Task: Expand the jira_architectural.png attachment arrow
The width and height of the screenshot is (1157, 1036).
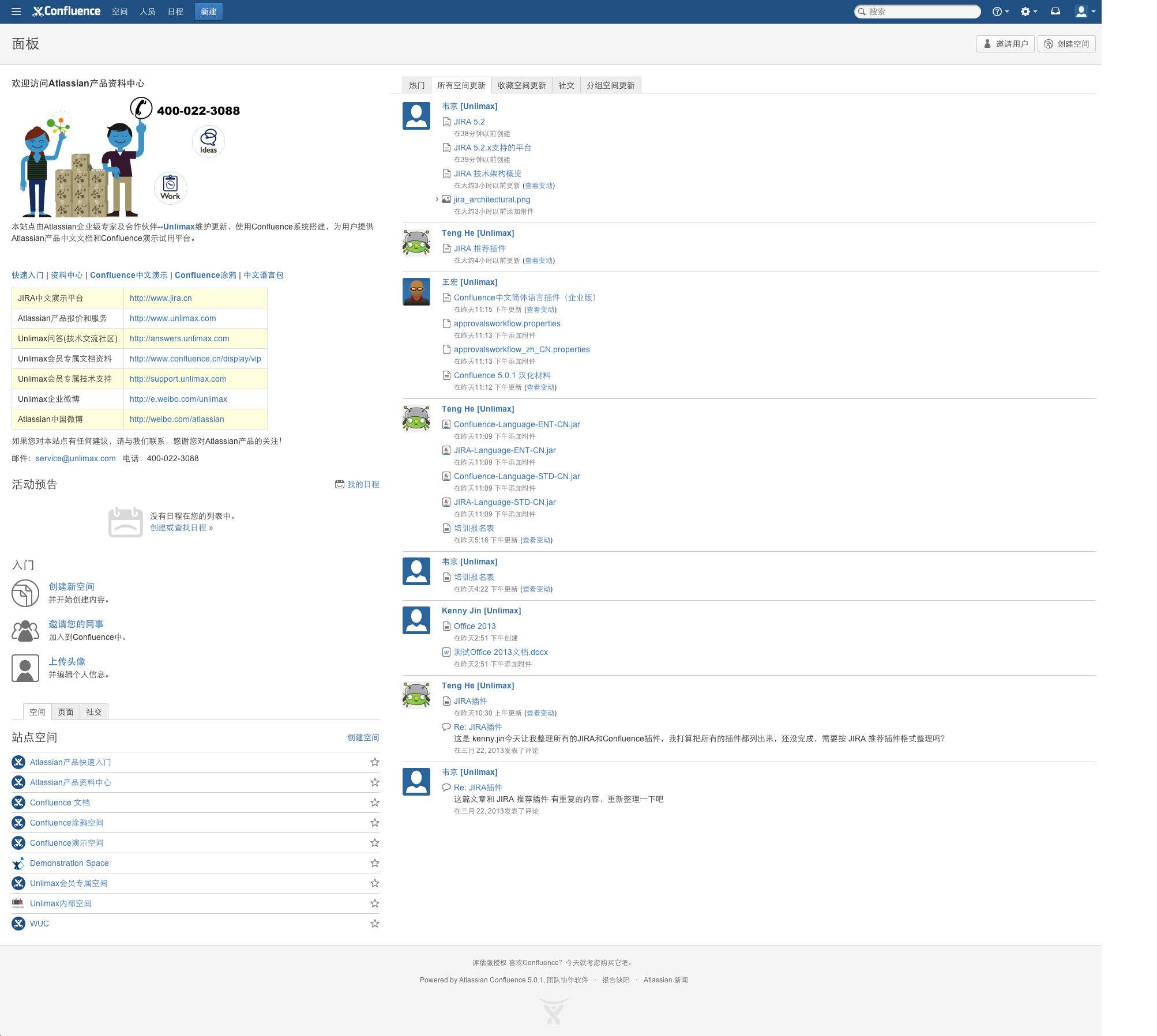Action: pos(437,199)
